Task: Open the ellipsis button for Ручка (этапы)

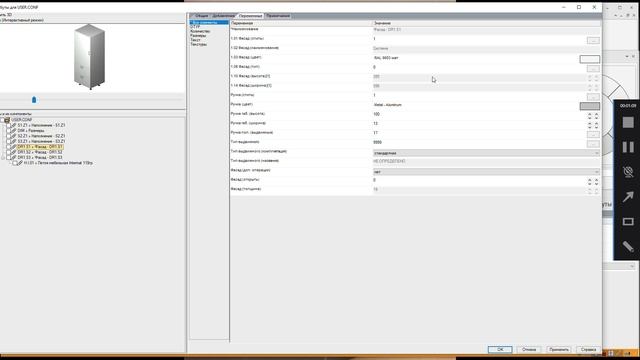Action: [593, 96]
